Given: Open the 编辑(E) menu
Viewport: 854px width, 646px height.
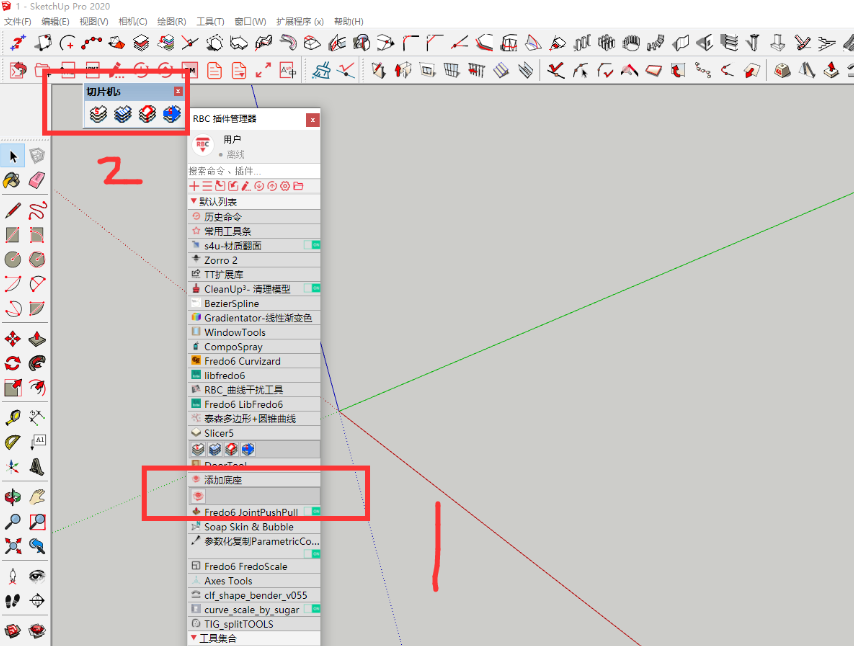Looking at the screenshot, I should point(55,21).
